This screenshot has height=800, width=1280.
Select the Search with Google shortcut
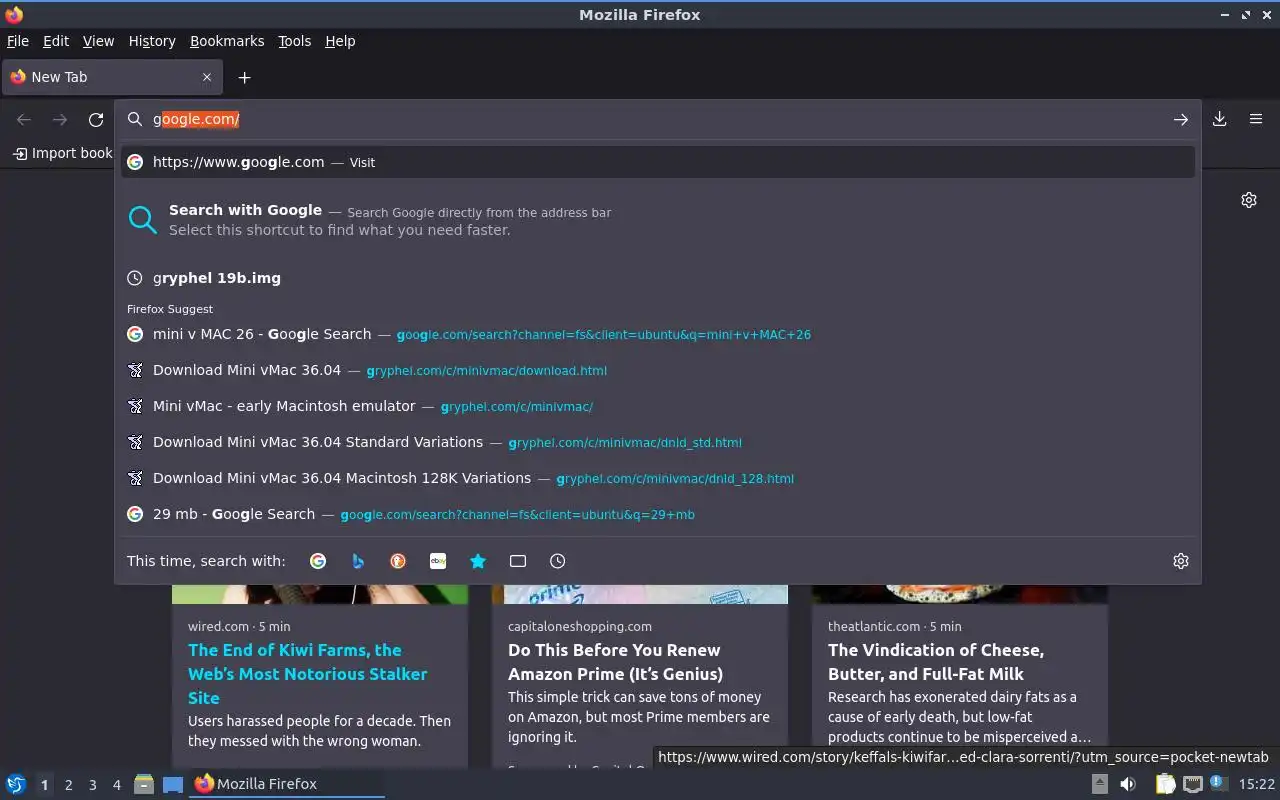pyautogui.click(x=658, y=220)
